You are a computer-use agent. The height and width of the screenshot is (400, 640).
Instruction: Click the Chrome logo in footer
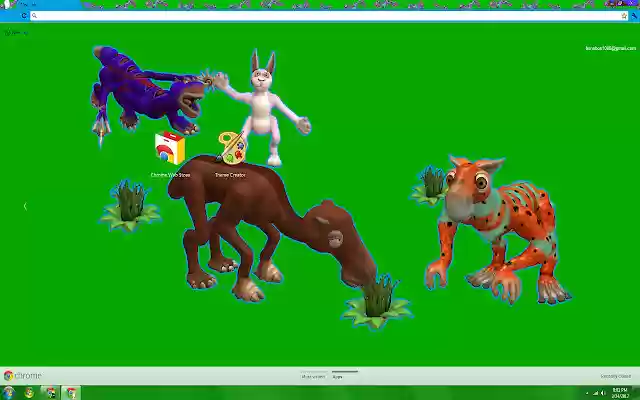22,376
